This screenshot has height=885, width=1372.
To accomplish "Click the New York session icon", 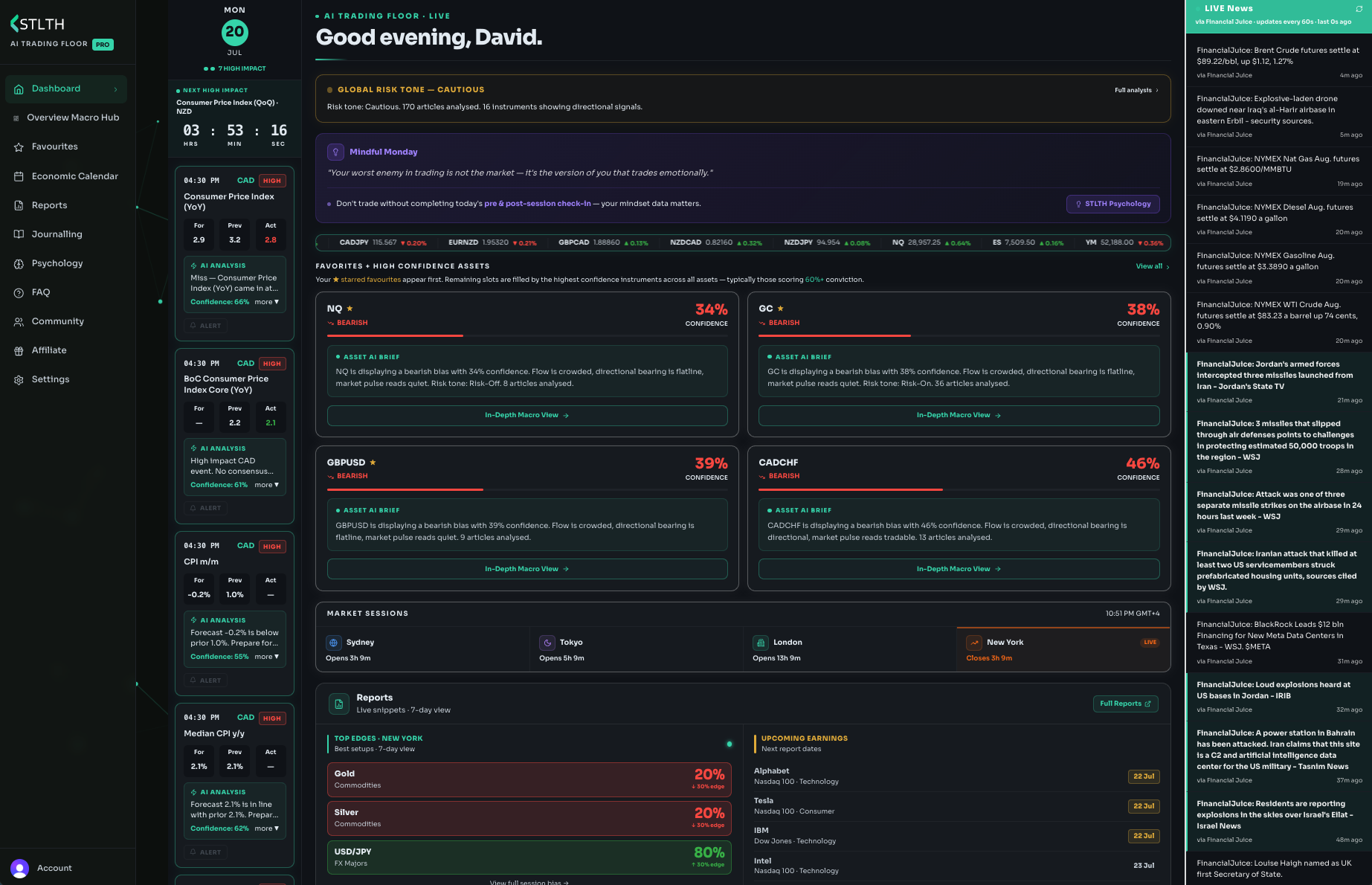I will pos(974,643).
